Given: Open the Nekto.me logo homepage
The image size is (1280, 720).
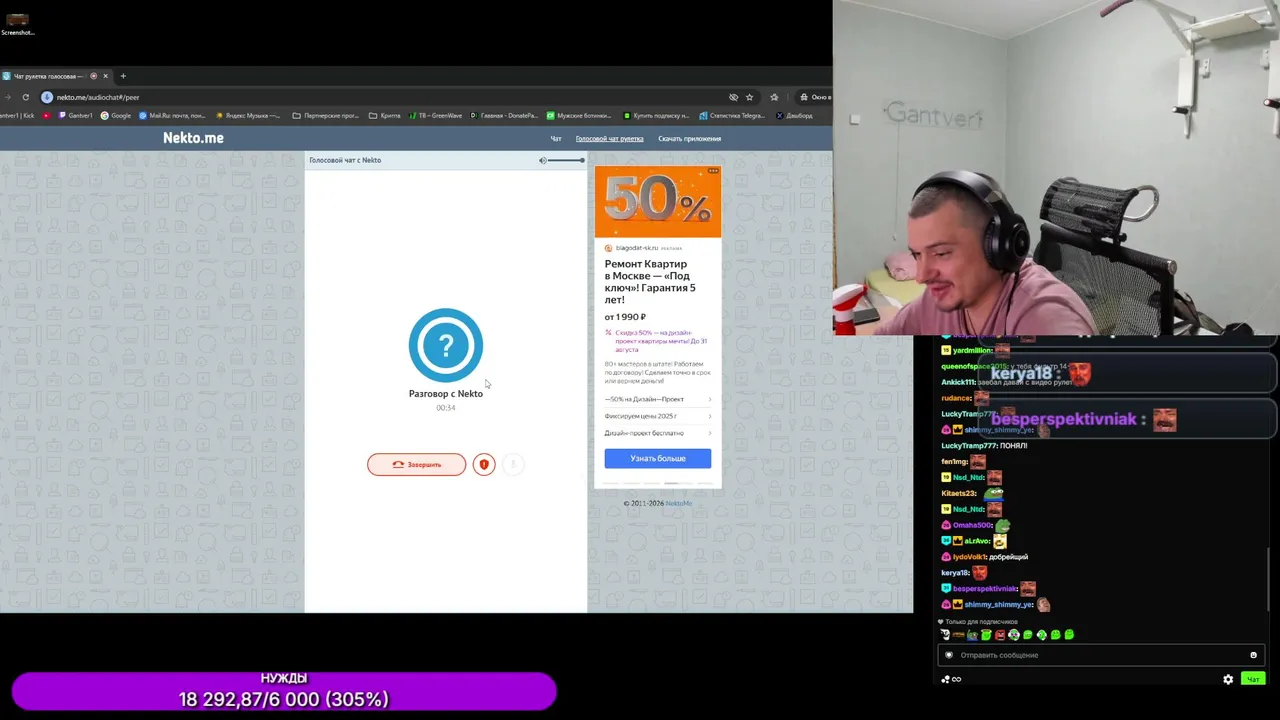Looking at the screenshot, I should click(193, 138).
